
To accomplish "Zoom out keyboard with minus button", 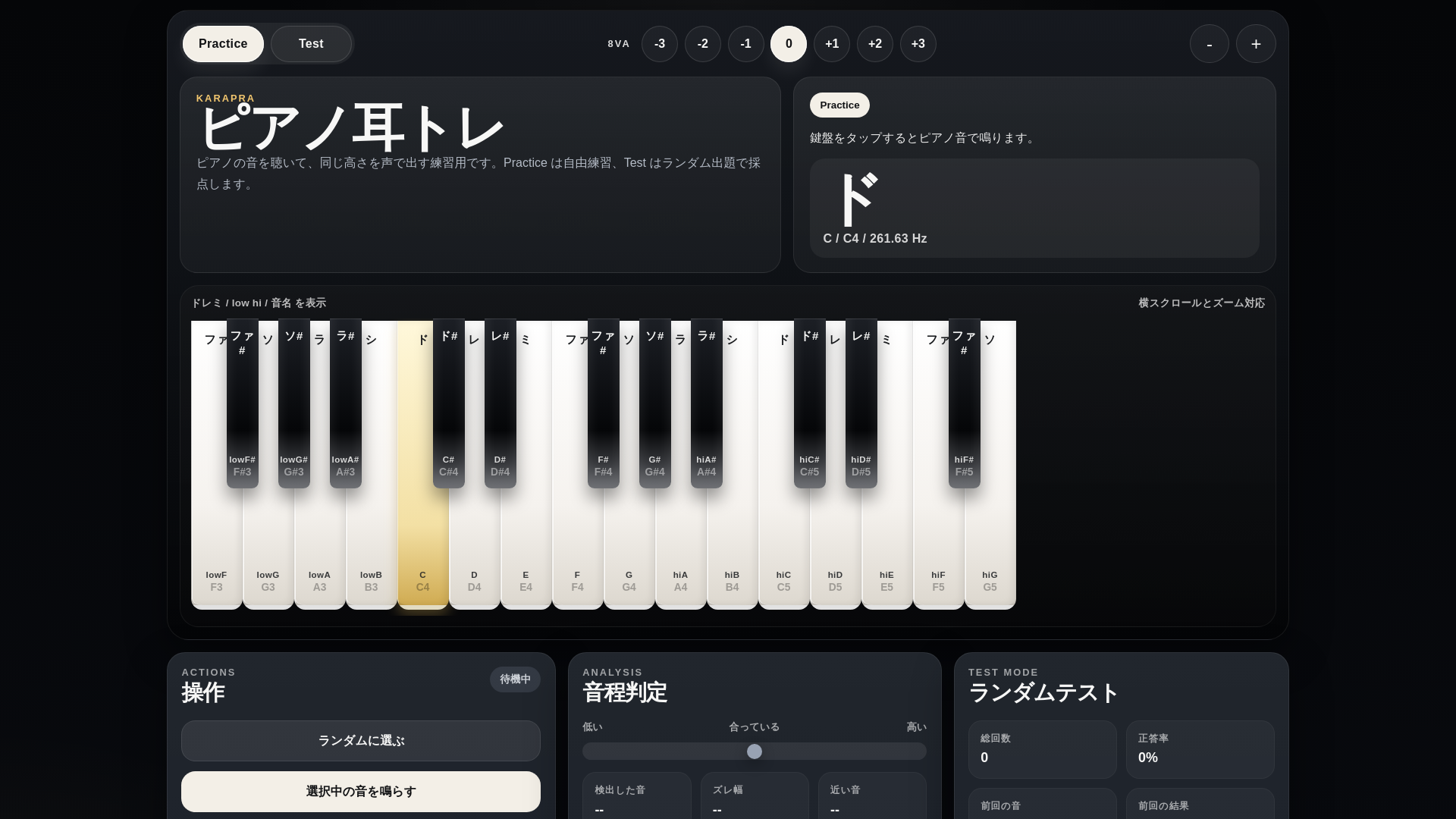I will coord(1210,44).
